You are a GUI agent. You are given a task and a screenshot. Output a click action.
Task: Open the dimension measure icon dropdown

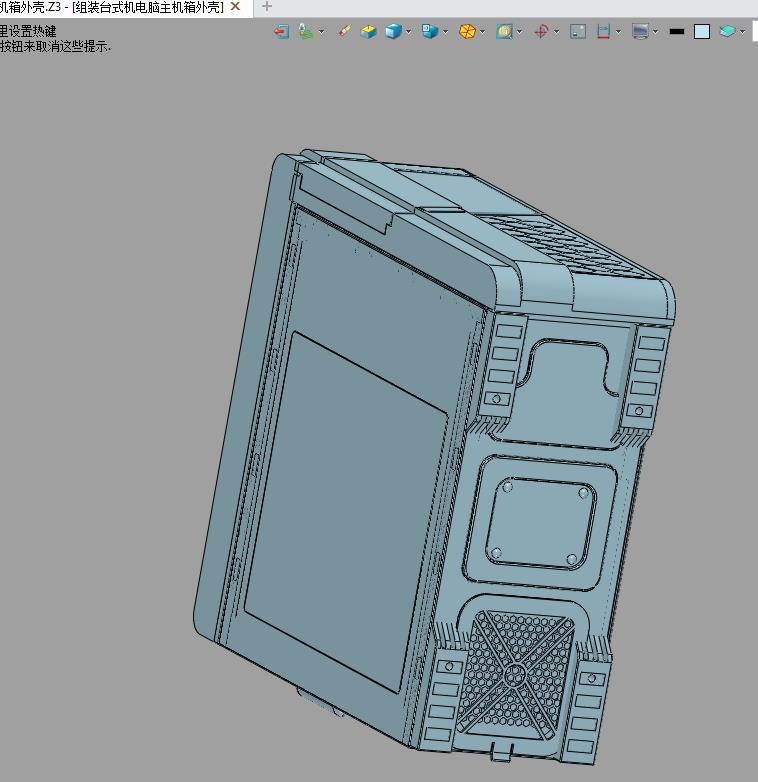click(x=618, y=32)
